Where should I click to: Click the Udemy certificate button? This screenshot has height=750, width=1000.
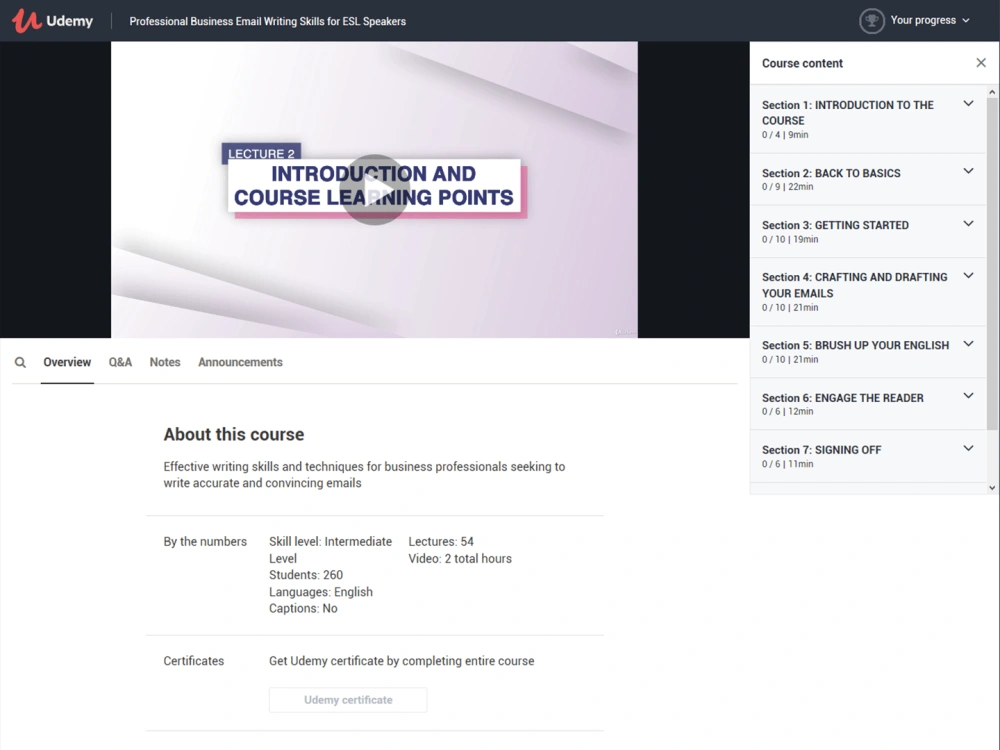click(x=348, y=700)
